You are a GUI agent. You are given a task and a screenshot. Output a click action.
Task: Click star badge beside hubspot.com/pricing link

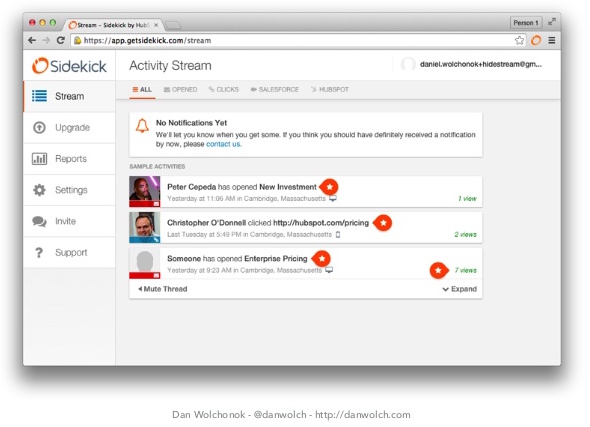pos(383,223)
